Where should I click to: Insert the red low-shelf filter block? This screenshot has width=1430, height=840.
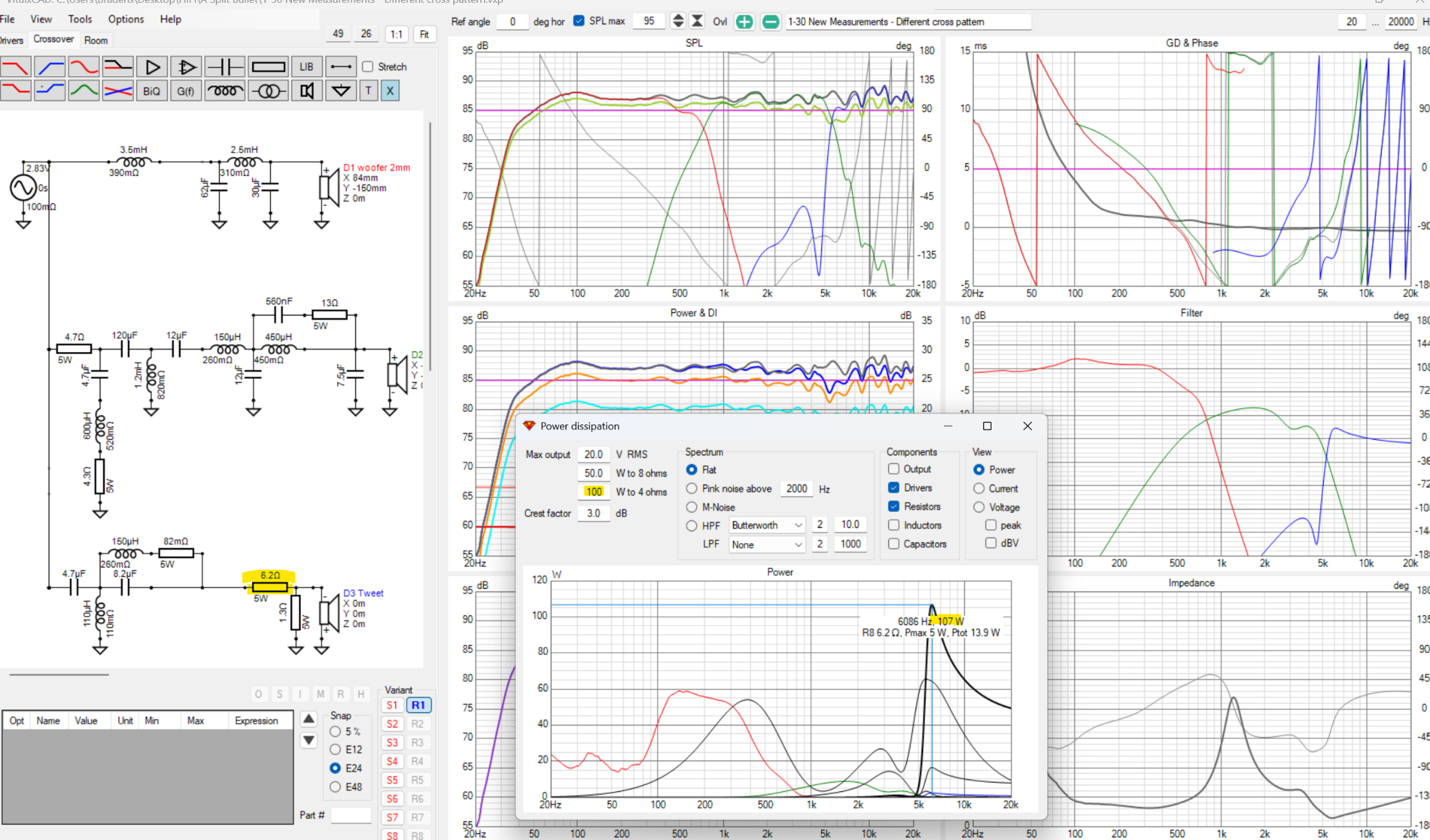15,91
